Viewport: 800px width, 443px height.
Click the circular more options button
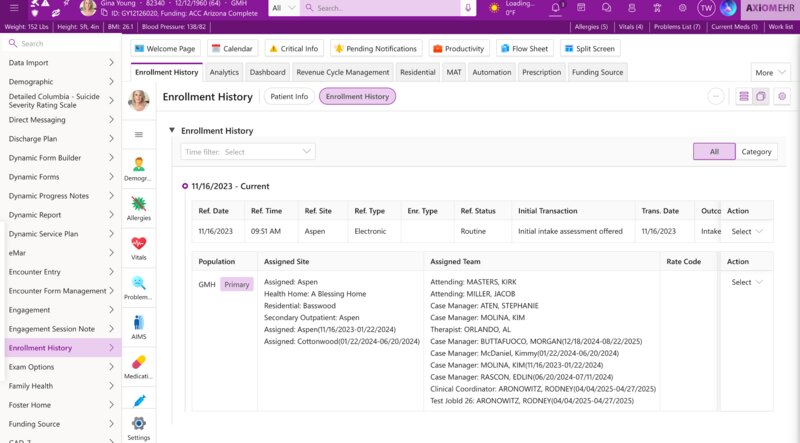pos(715,96)
